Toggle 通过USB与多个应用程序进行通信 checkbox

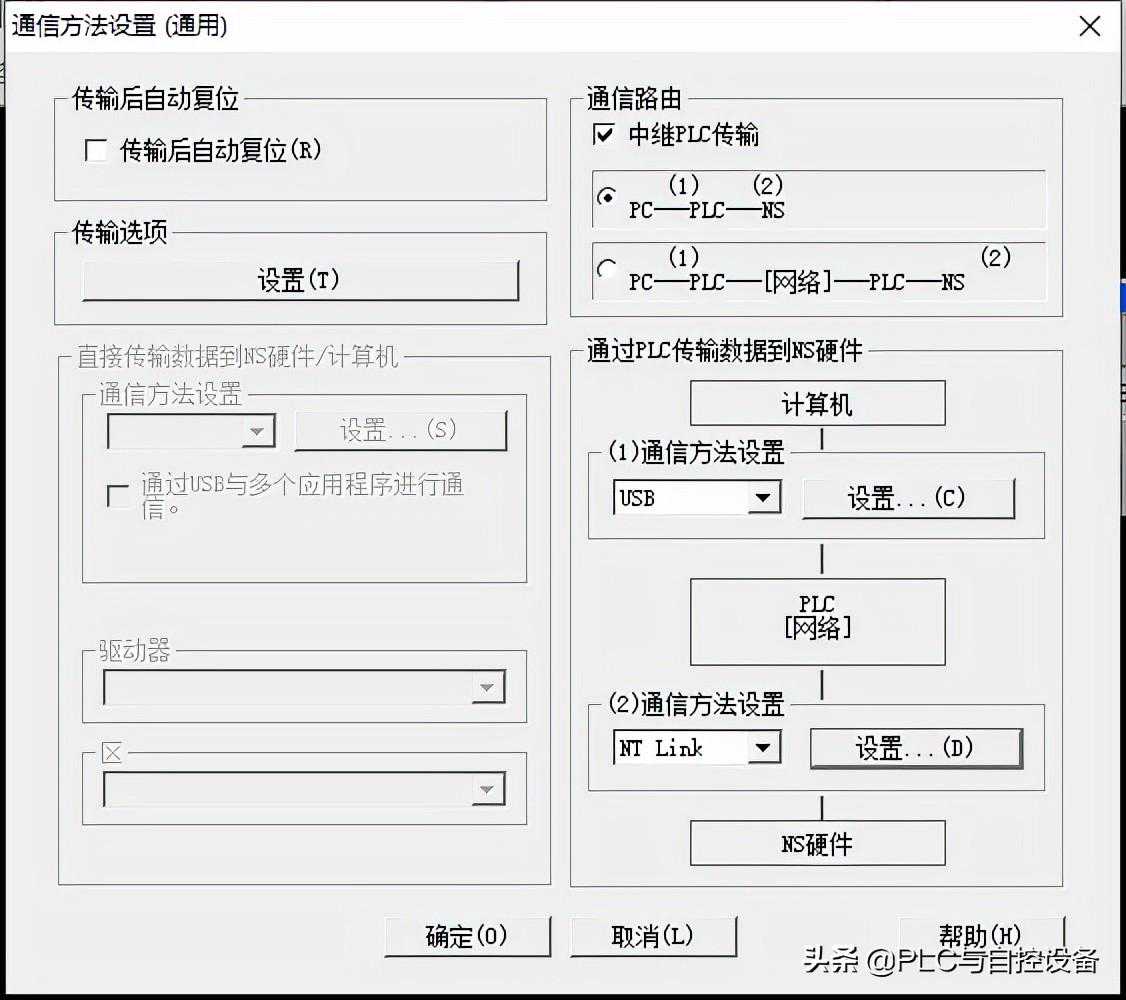click(119, 496)
